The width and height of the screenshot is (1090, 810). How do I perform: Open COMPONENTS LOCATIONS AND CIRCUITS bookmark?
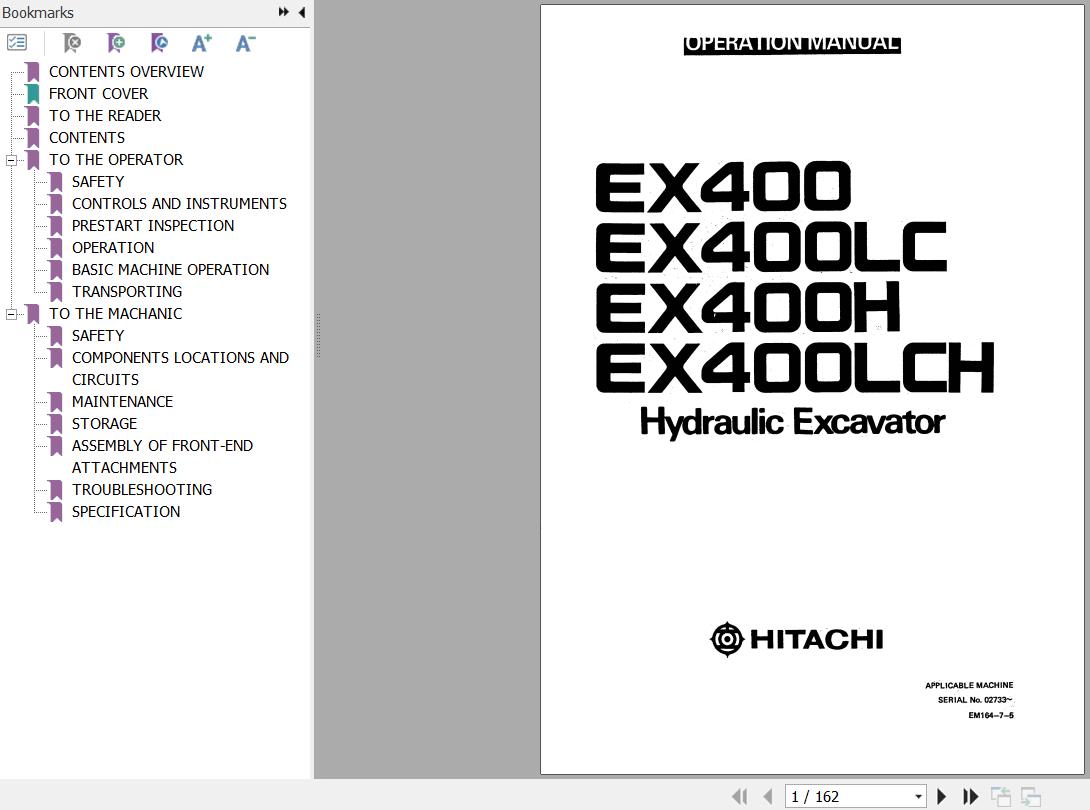[180, 368]
